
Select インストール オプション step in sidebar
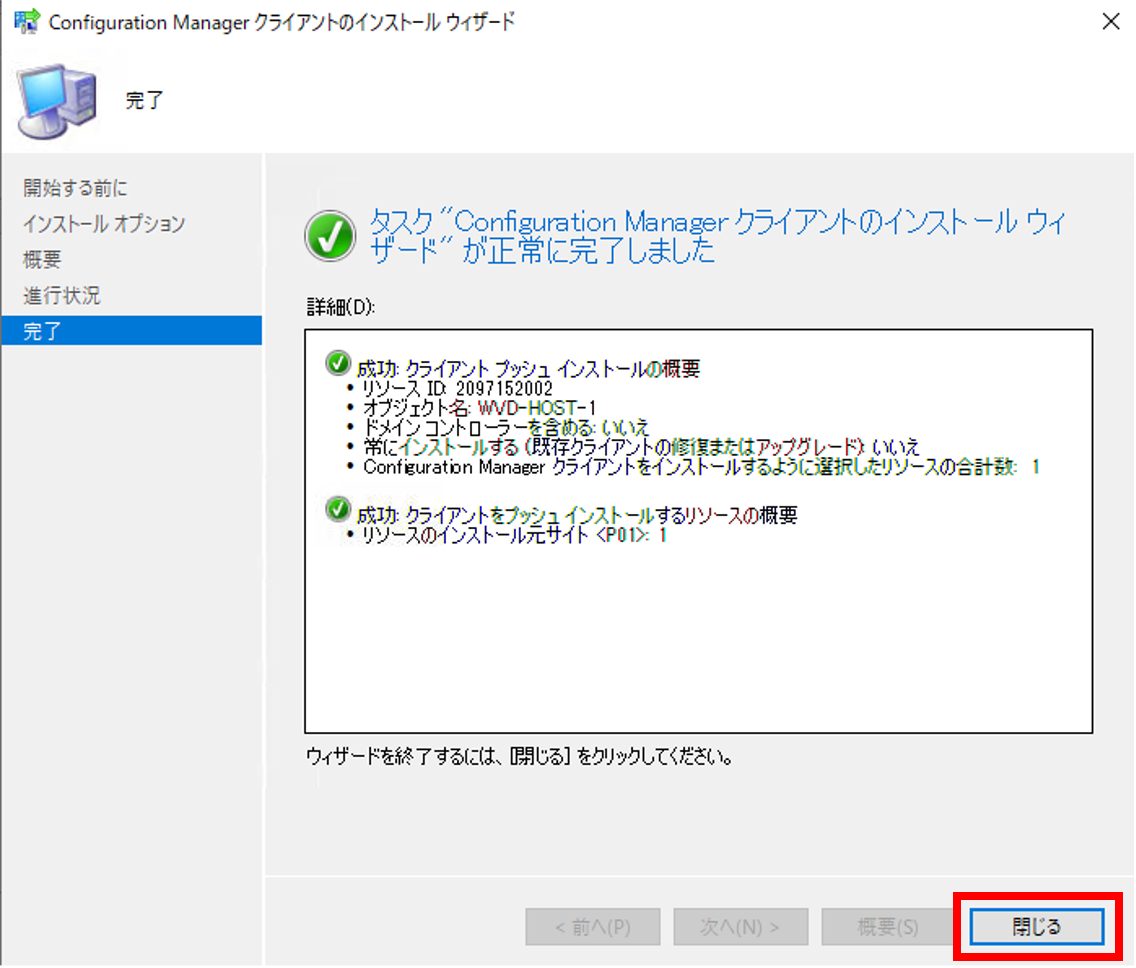pyautogui.click(x=104, y=224)
